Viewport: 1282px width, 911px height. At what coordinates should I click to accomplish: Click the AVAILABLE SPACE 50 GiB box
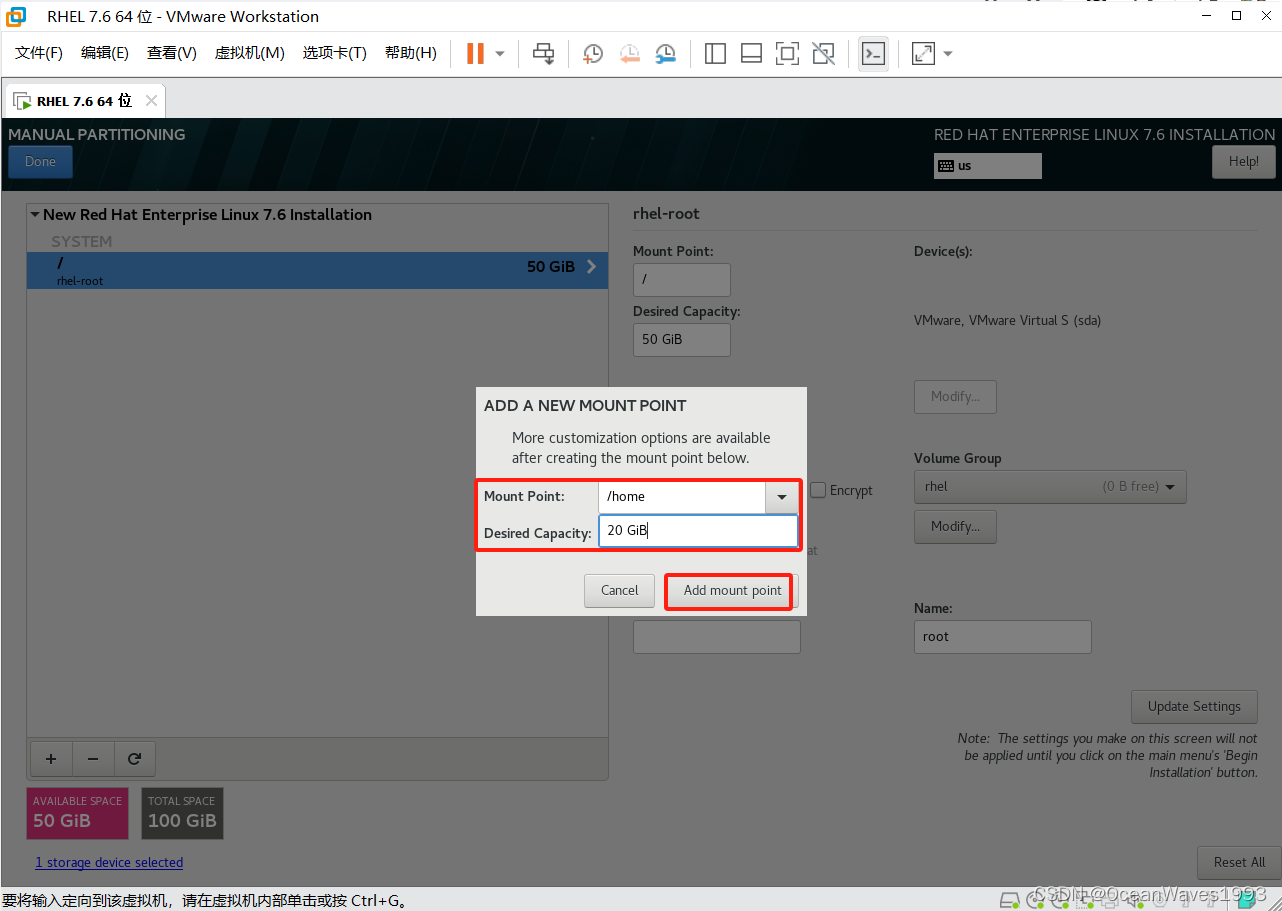[78, 813]
